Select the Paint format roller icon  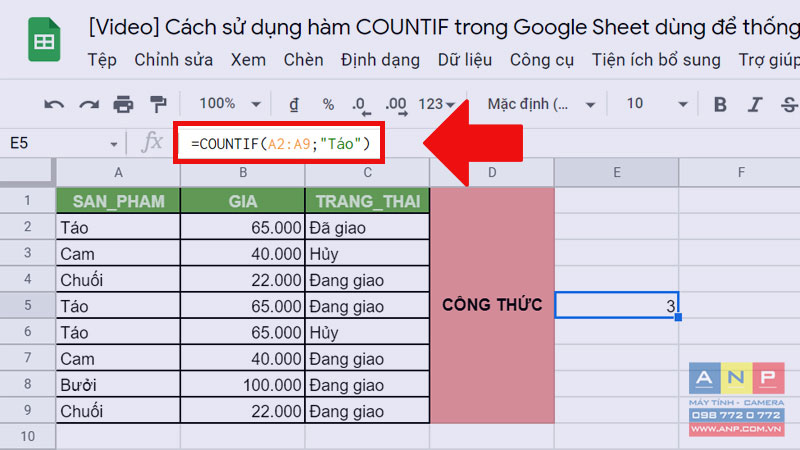(158, 104)
